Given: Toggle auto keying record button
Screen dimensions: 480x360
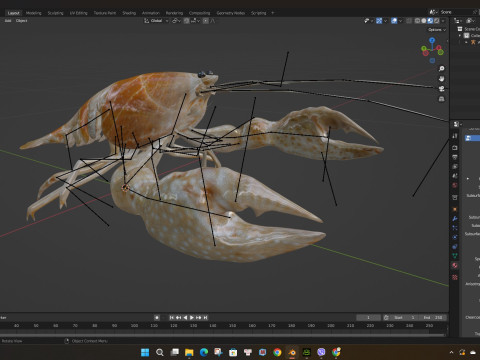Looking at the screenshot, I should [157, 317].
